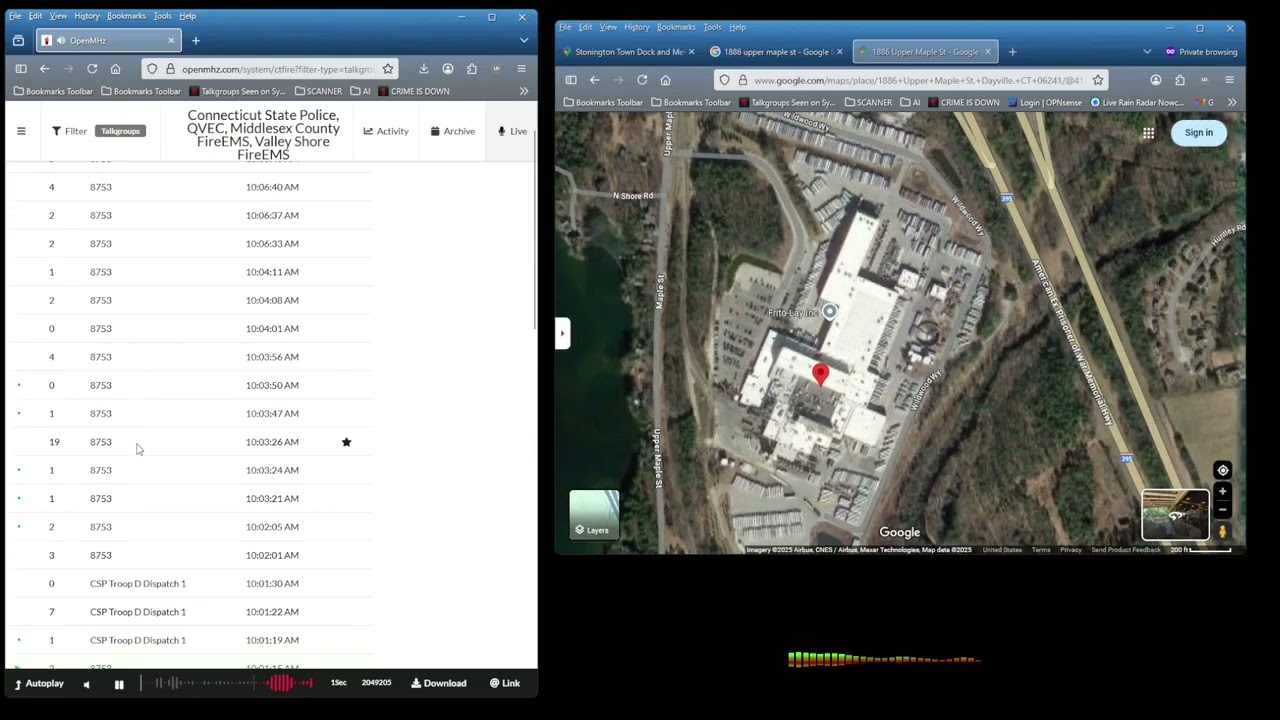Open Tools menu in OpenMHz window
Image resolution: width=1280 pixels, height=720 pixels.
(x=162, y=16)
